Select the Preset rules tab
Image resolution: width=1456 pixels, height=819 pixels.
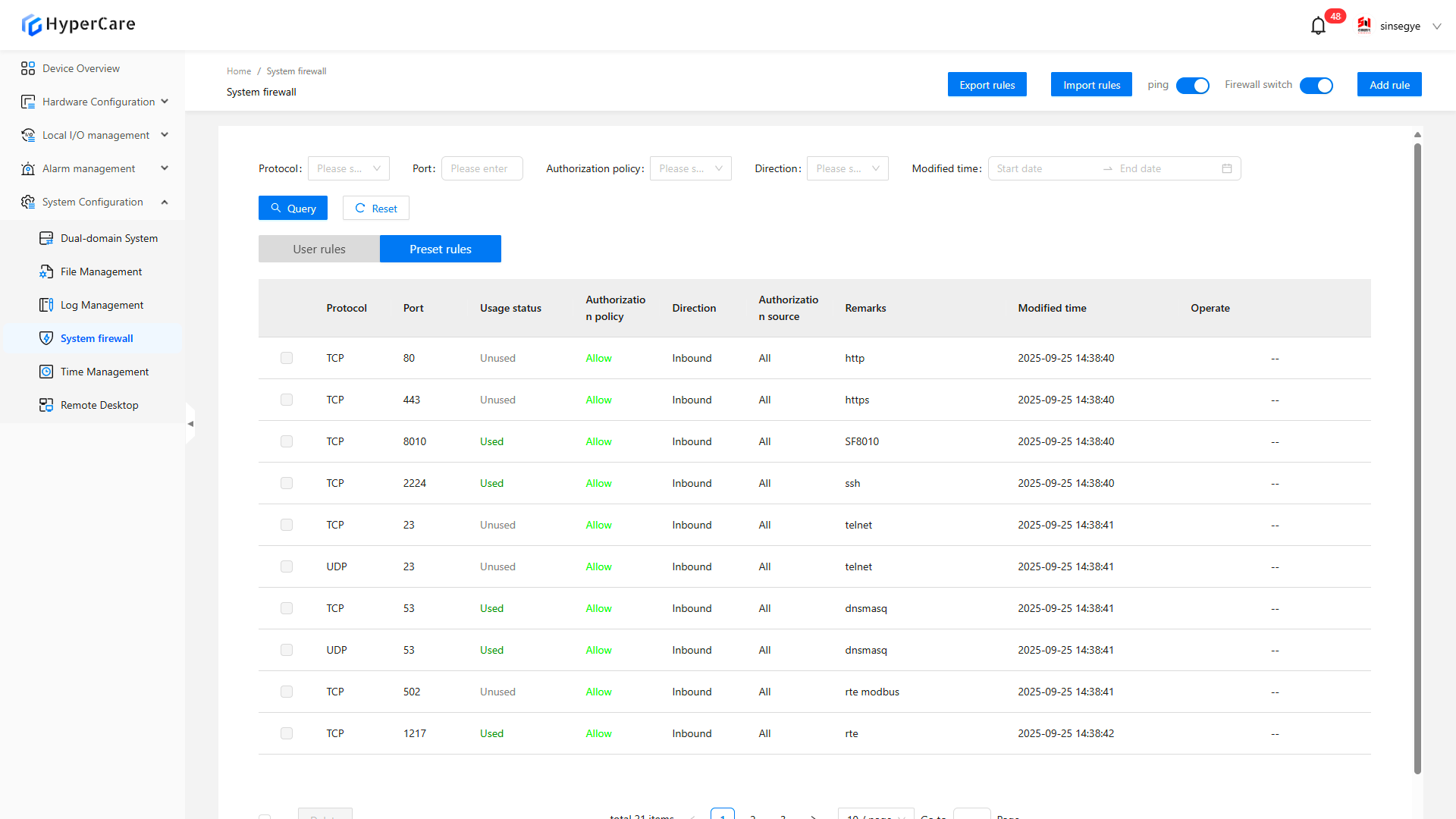tap(440, 249)
